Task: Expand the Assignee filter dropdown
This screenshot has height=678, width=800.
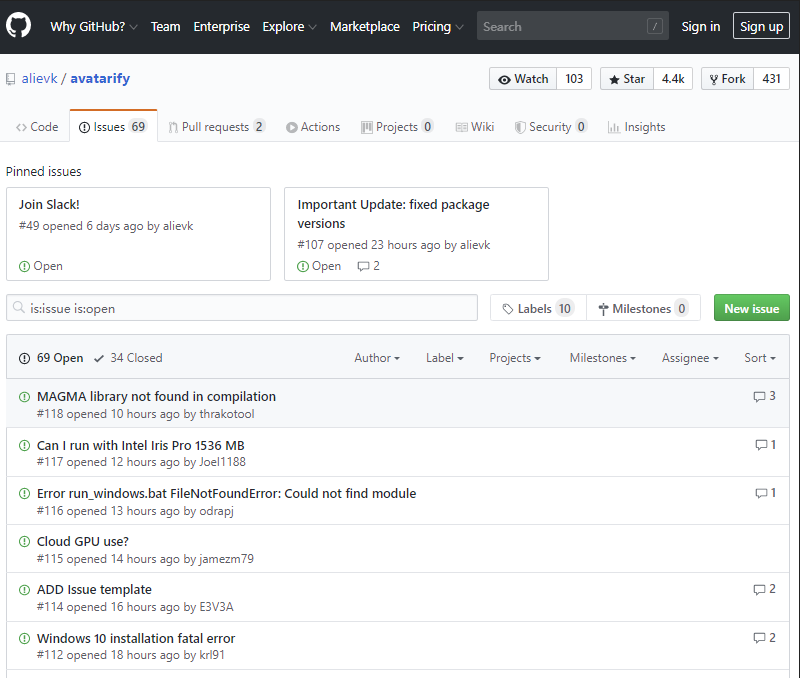Action: [690, 358]
